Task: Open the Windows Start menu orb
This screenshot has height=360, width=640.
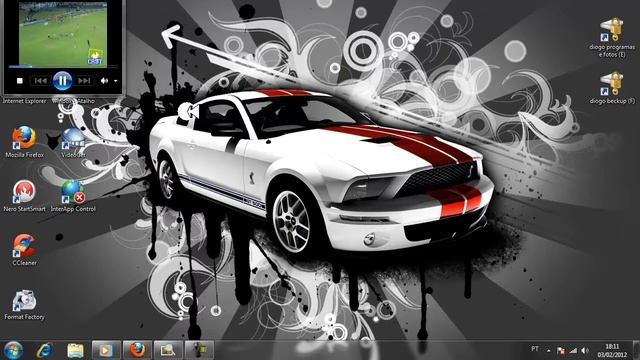Action: (13, 350)
